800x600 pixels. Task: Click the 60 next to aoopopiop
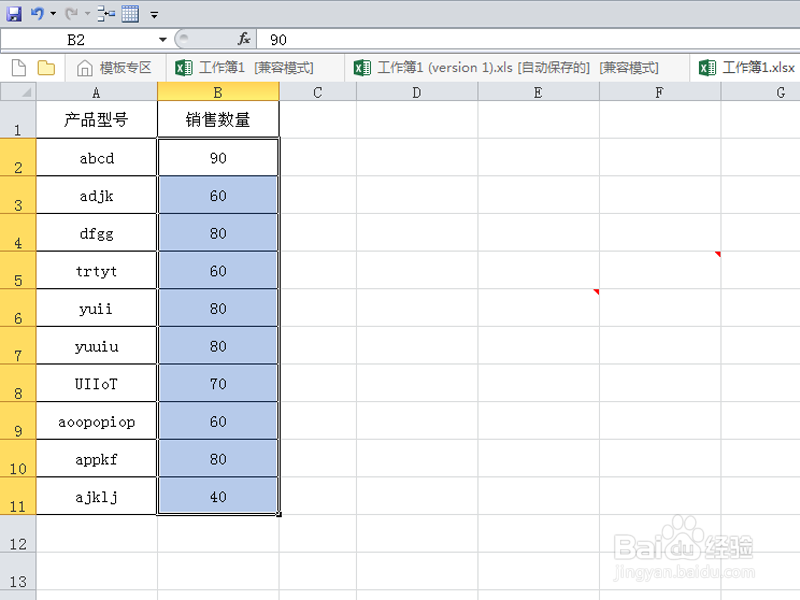[x=218, y=420]
